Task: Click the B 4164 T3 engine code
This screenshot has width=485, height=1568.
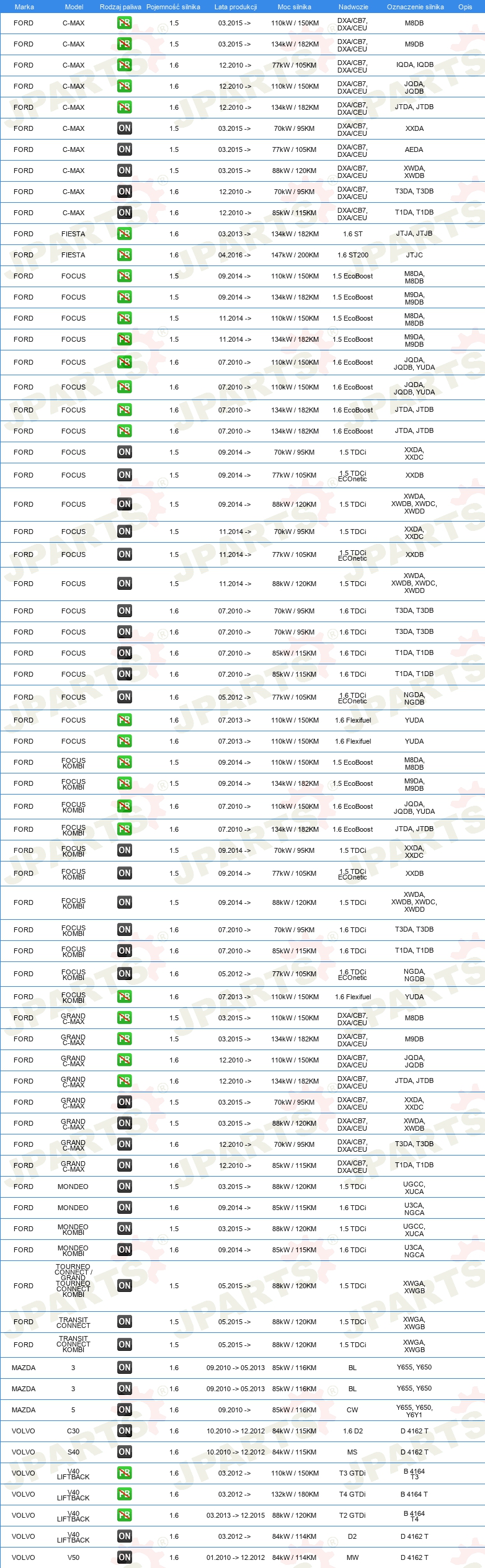Action: click(x=414, y=1474)
